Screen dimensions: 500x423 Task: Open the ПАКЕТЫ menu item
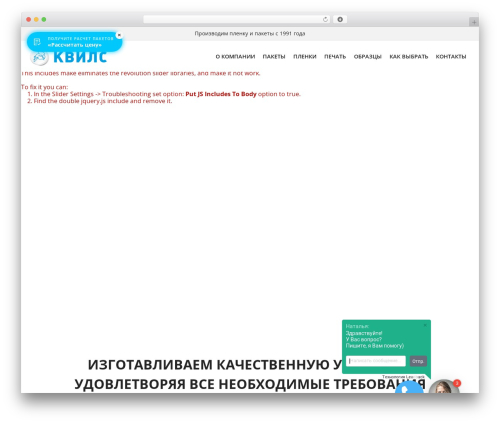click(x=274, y=57)
